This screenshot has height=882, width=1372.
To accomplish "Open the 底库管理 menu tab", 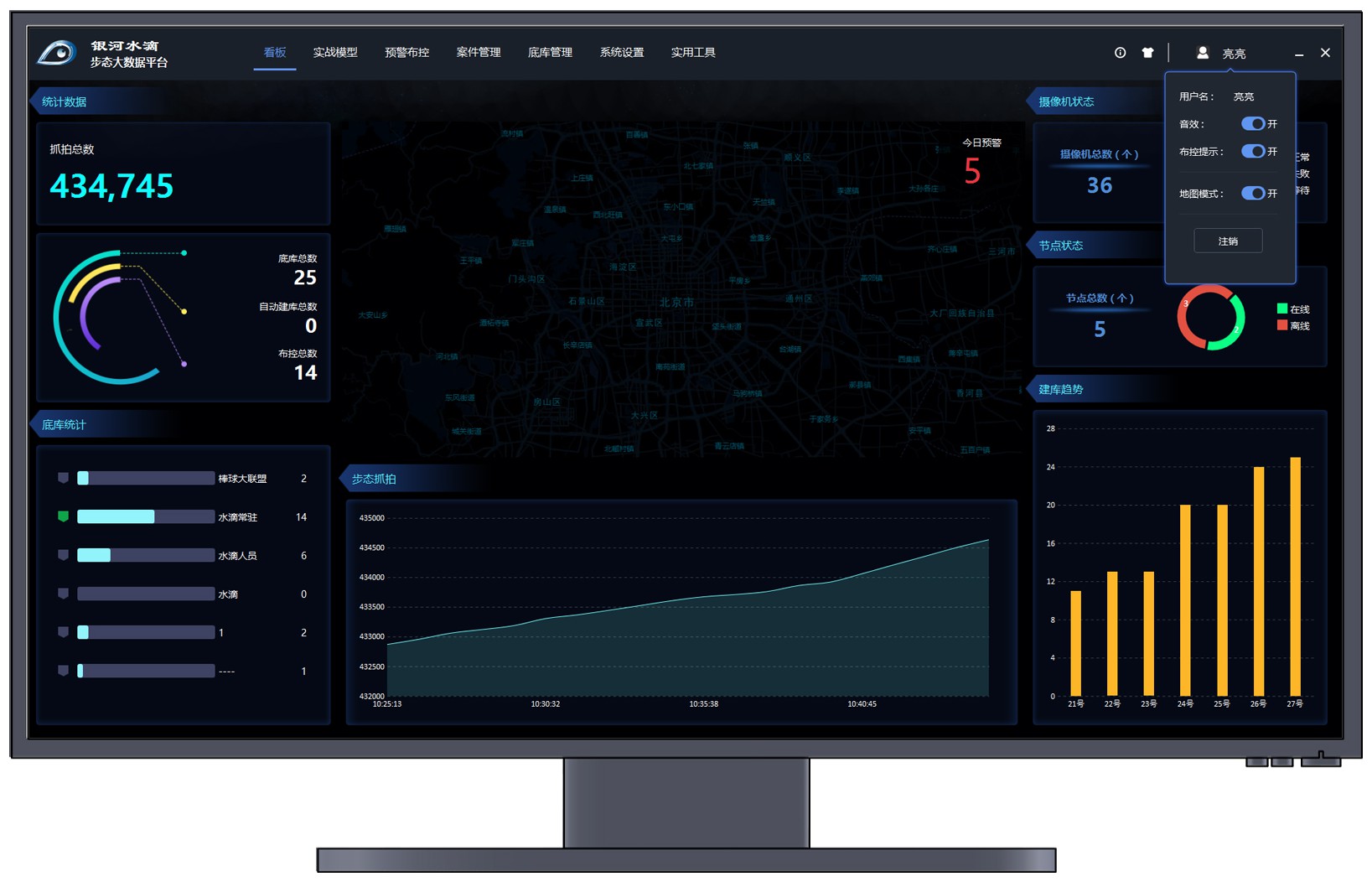I will click(x=550, y=53).
